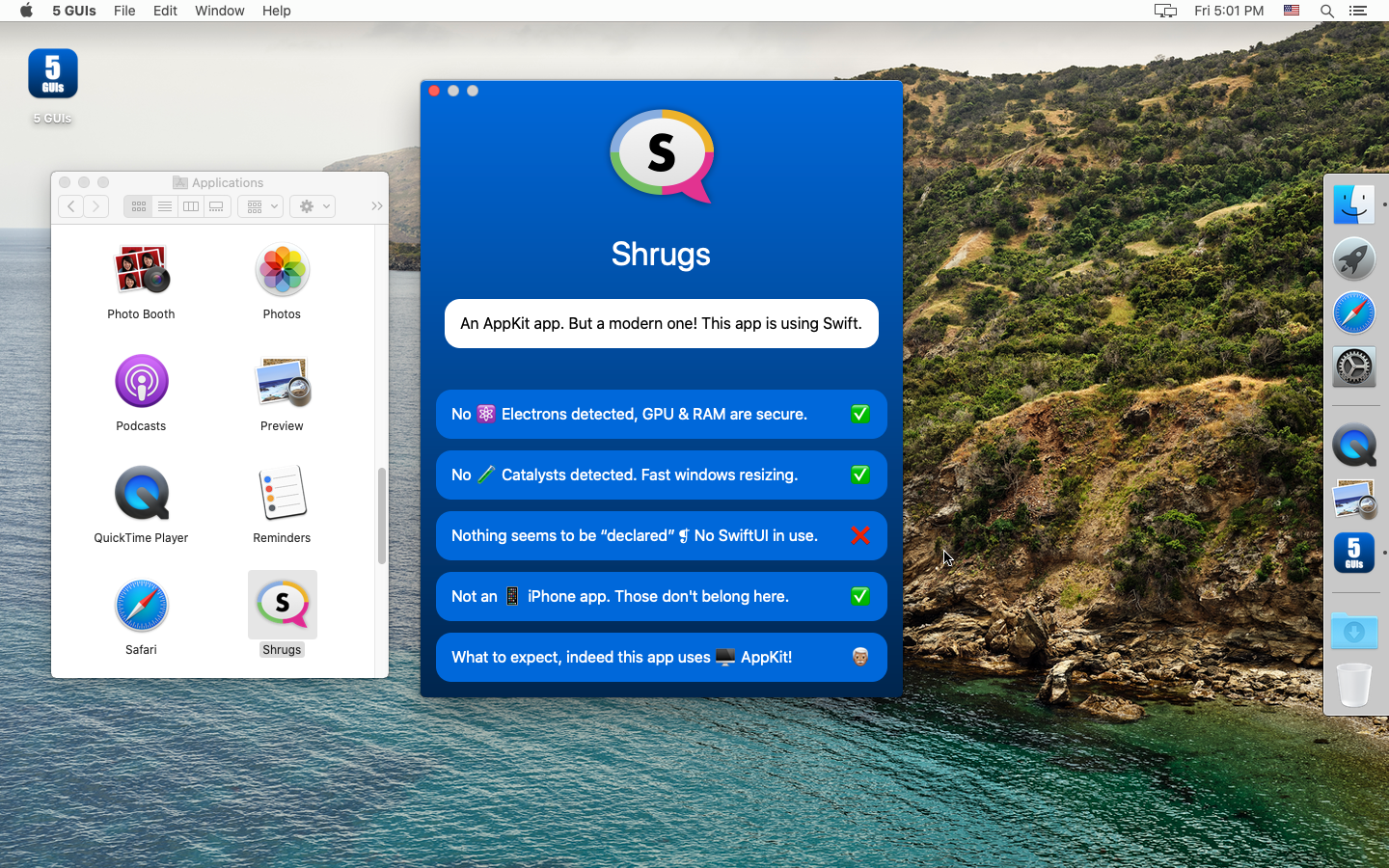Viewport: 1389px width, 868px height.
Task: Expand hidden toolbar items with the chevrons
Action: click(x=376, y=205)
